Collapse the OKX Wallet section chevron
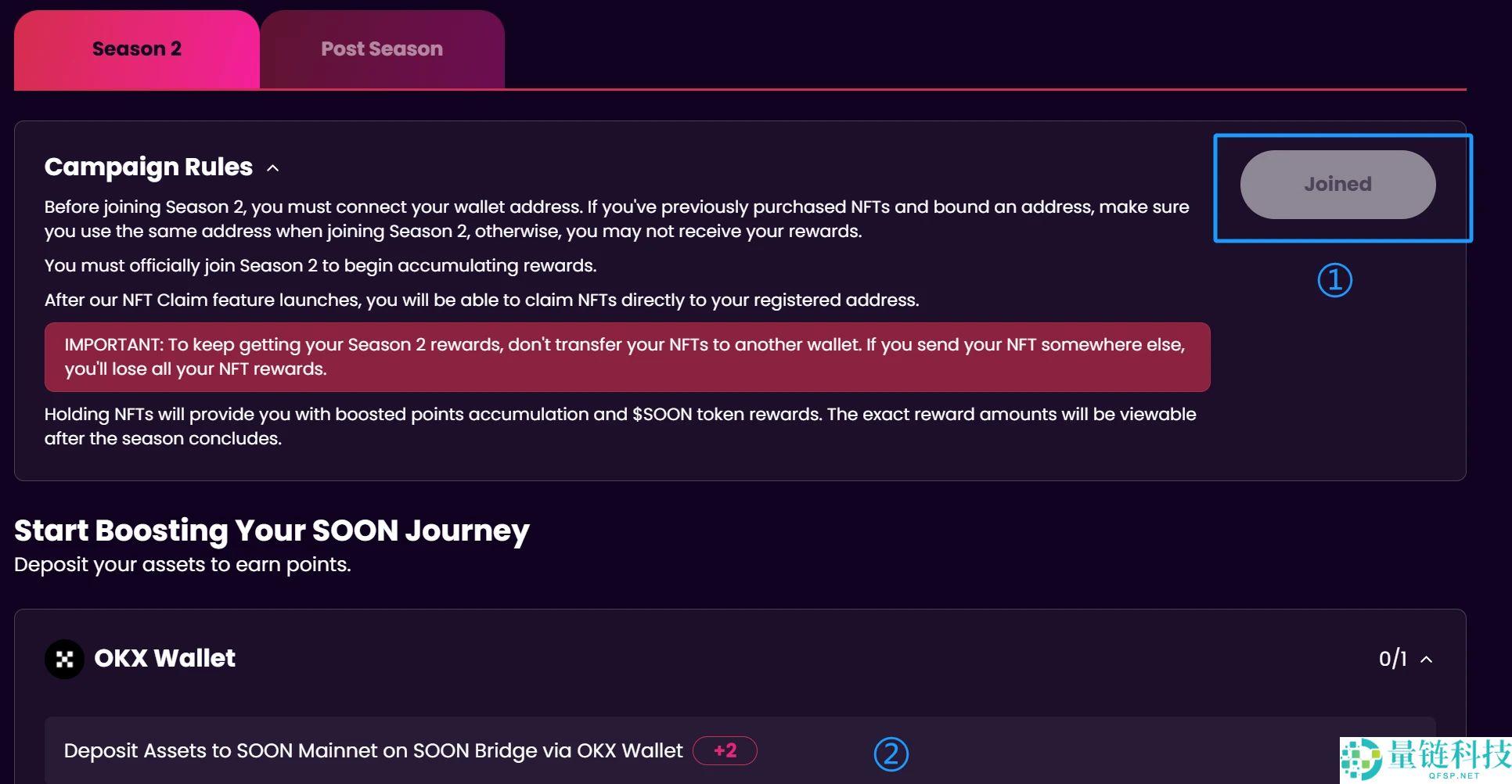Image resolution: width=1512 pixels, height=784 pixels. click(x=1427, y=660)
